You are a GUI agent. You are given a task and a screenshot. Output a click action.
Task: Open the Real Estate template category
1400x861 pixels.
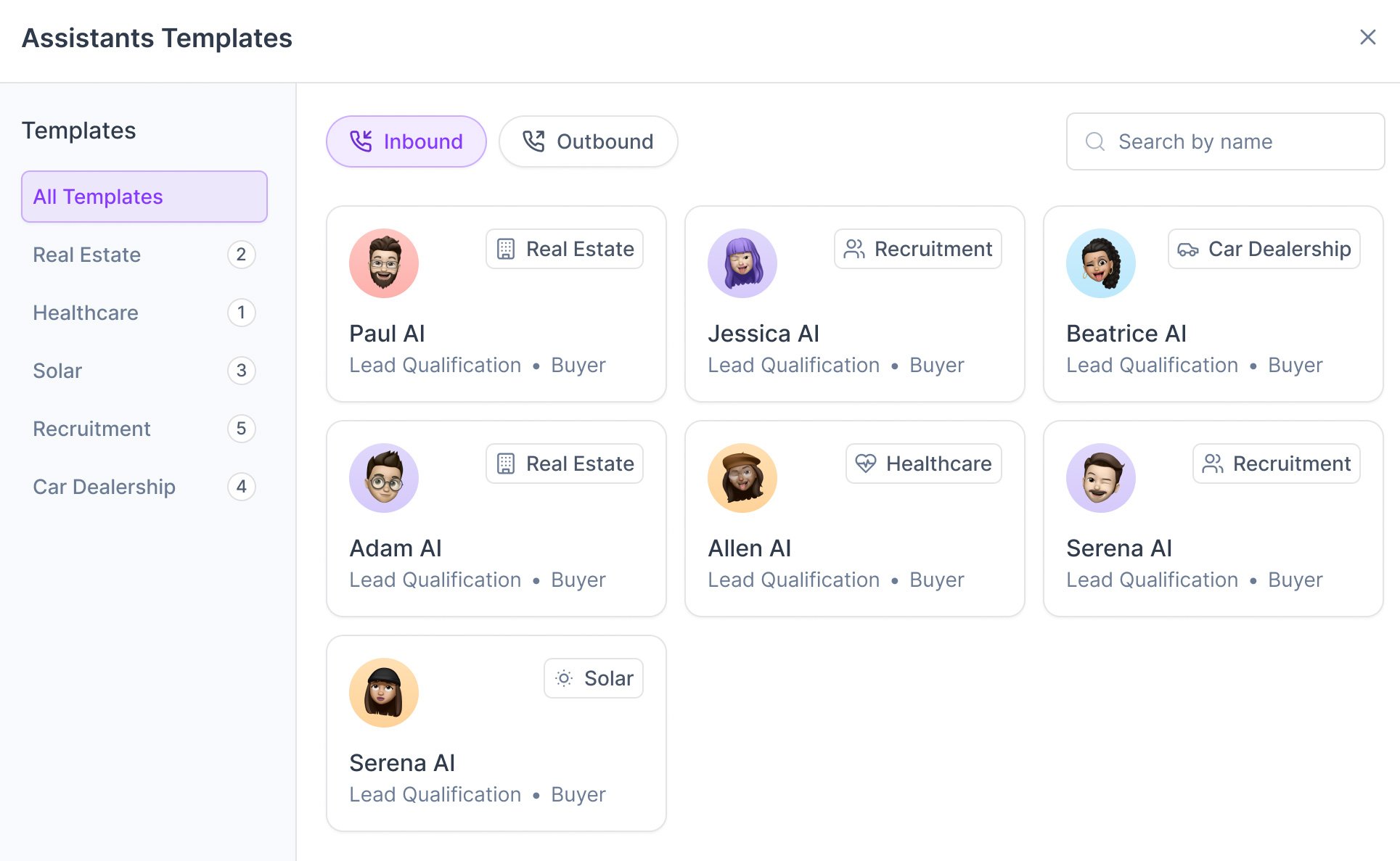point(86,255)
